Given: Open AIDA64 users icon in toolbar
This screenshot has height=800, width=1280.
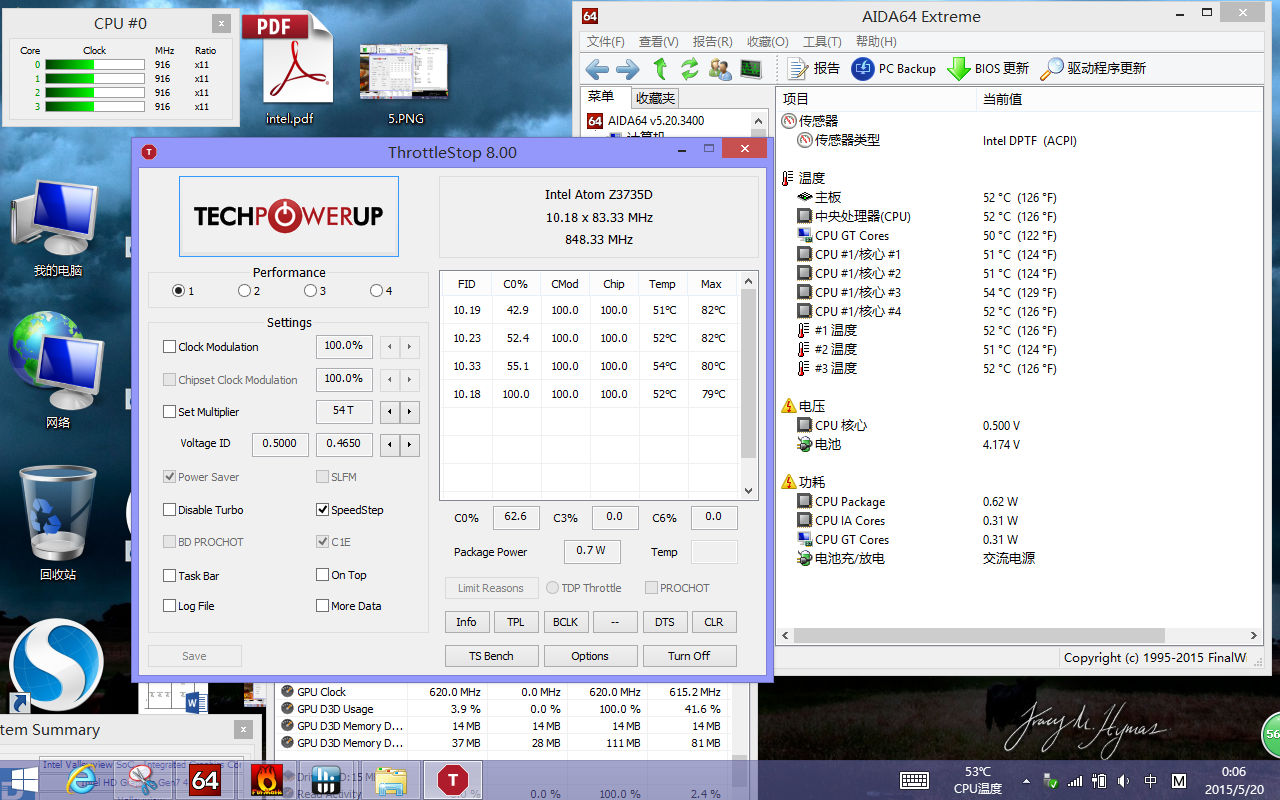Looking at the screenshot, I should (720, 69).
